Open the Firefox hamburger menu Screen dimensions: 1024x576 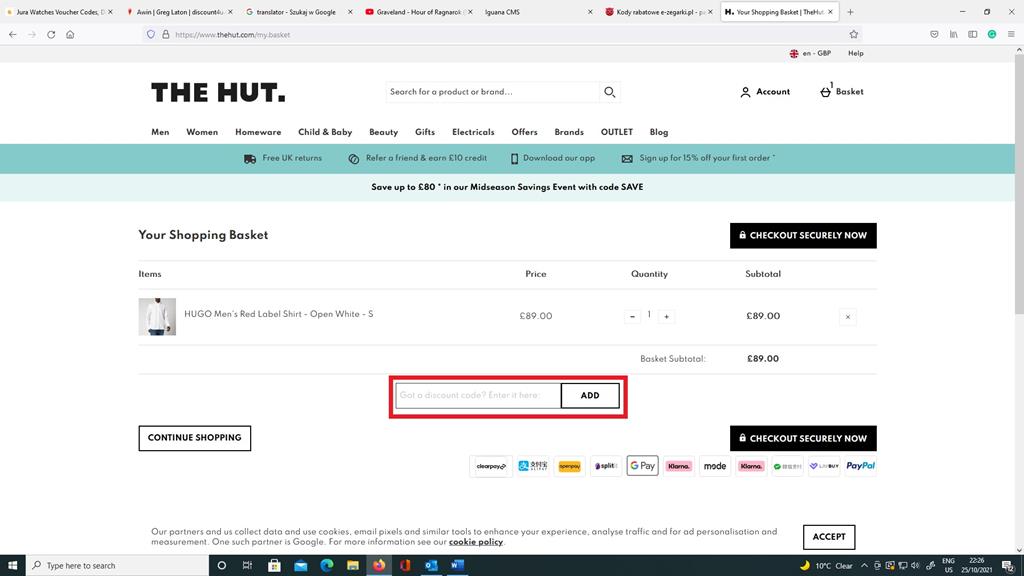point(1011,35)
